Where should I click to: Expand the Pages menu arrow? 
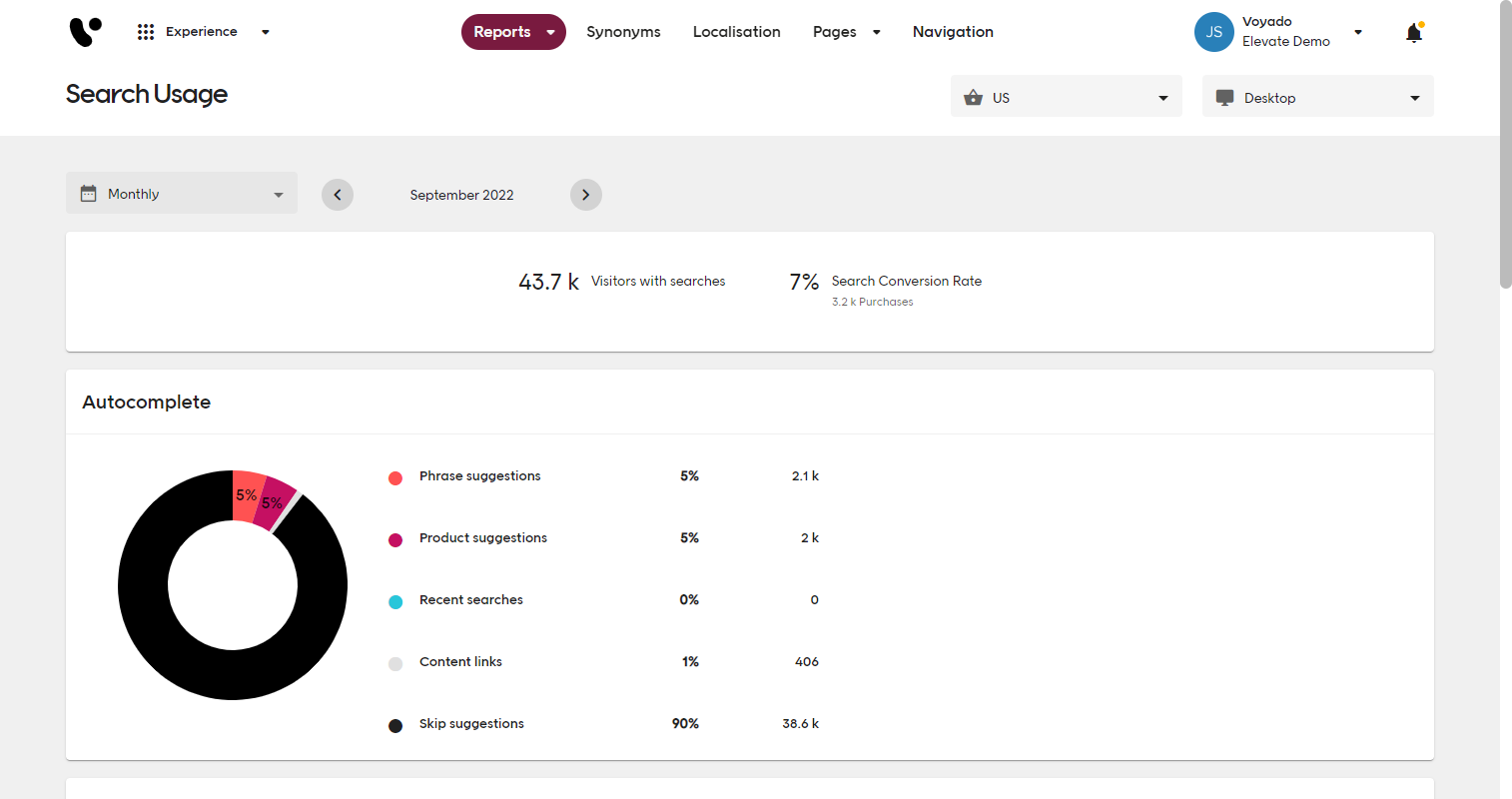[877, 32]
